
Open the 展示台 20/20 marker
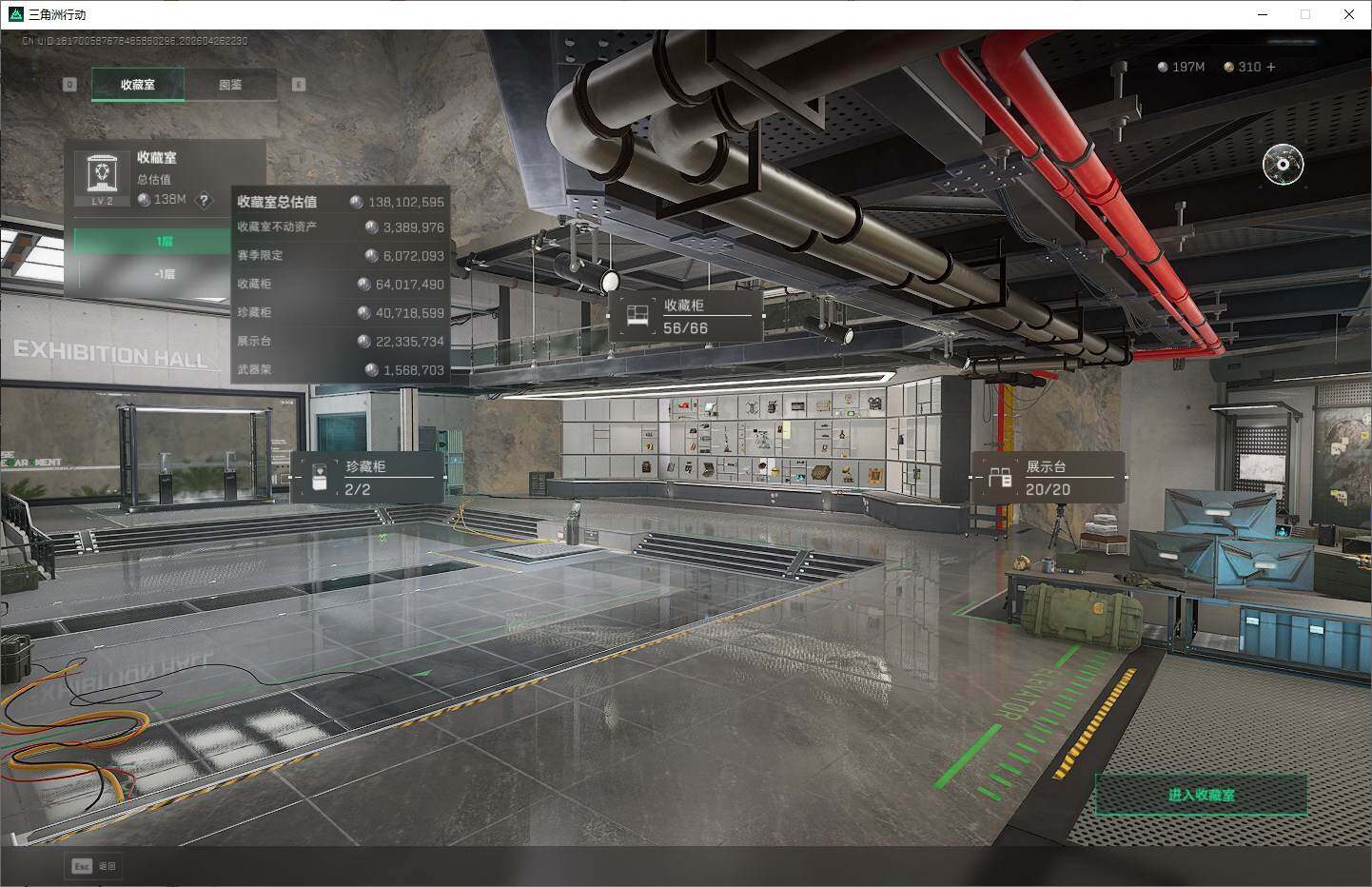click(1048, 478)
